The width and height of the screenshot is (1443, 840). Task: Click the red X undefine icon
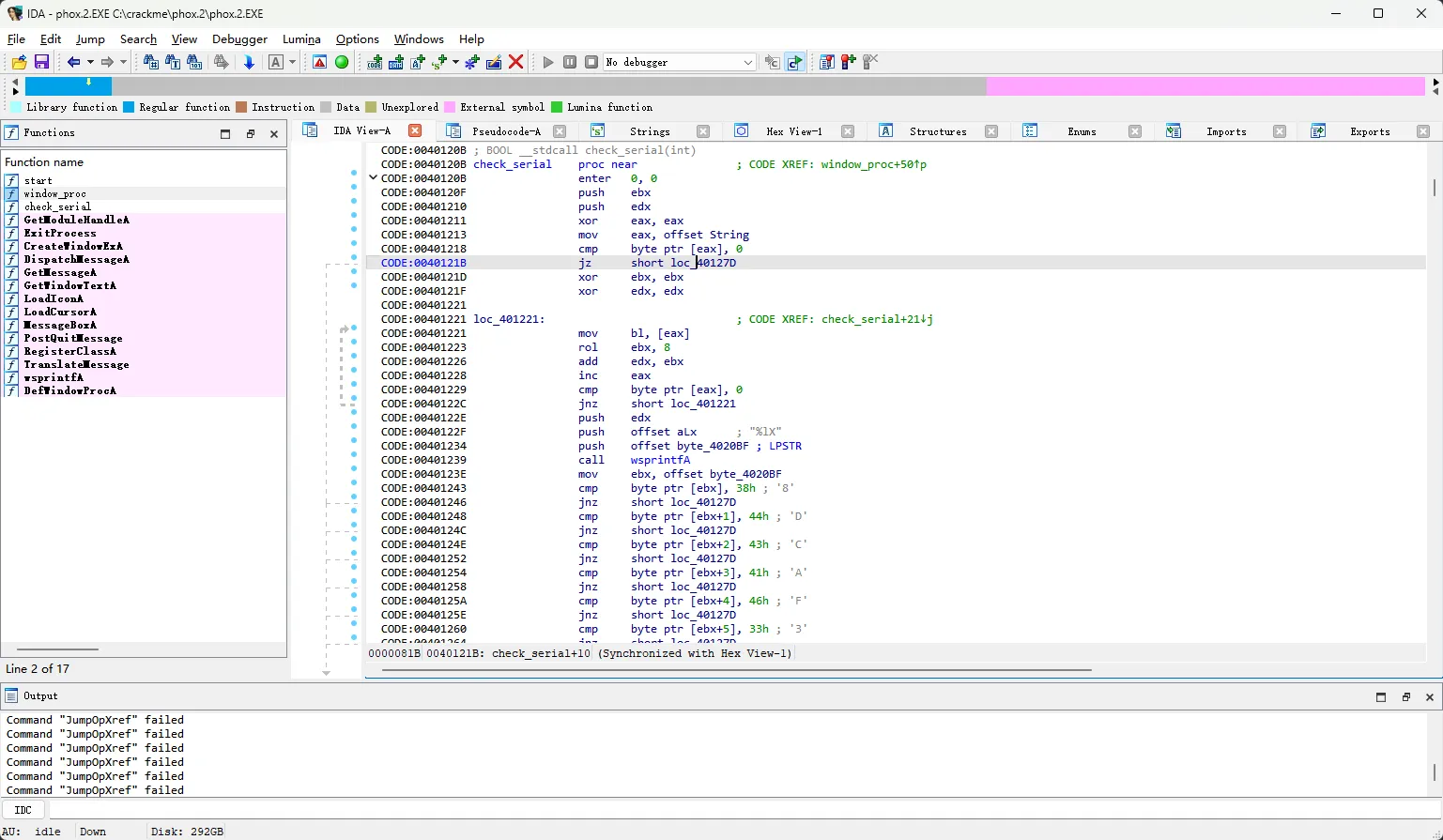tap(515, 62)
